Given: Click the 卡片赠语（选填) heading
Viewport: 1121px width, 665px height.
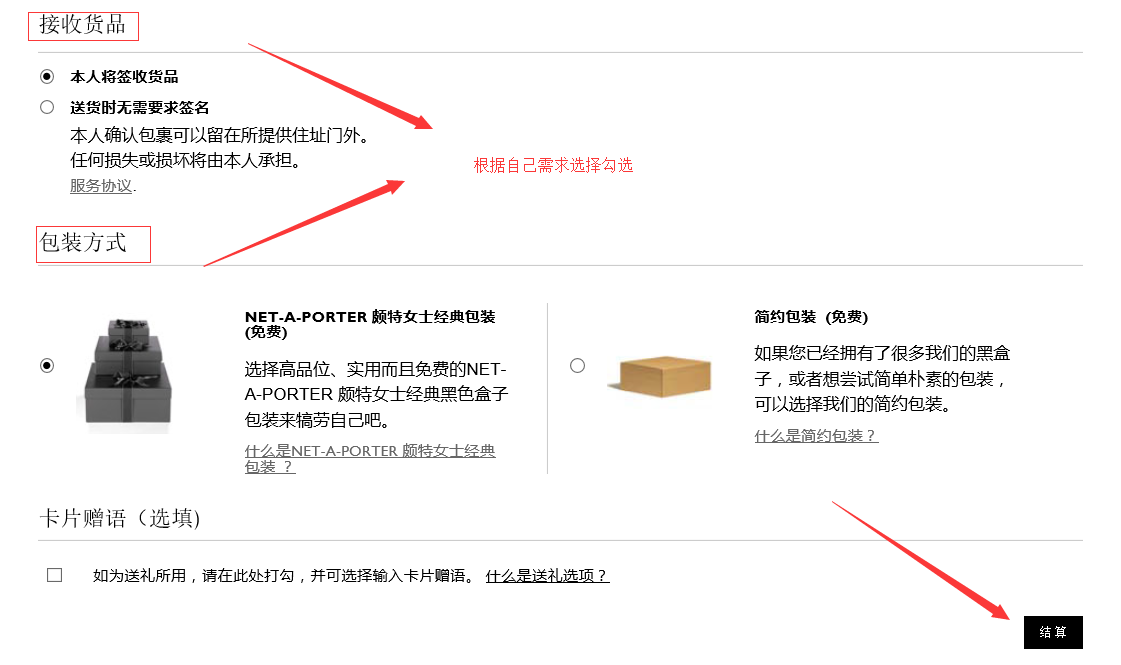Looking at the screenshot, I should tap(119, 518).
